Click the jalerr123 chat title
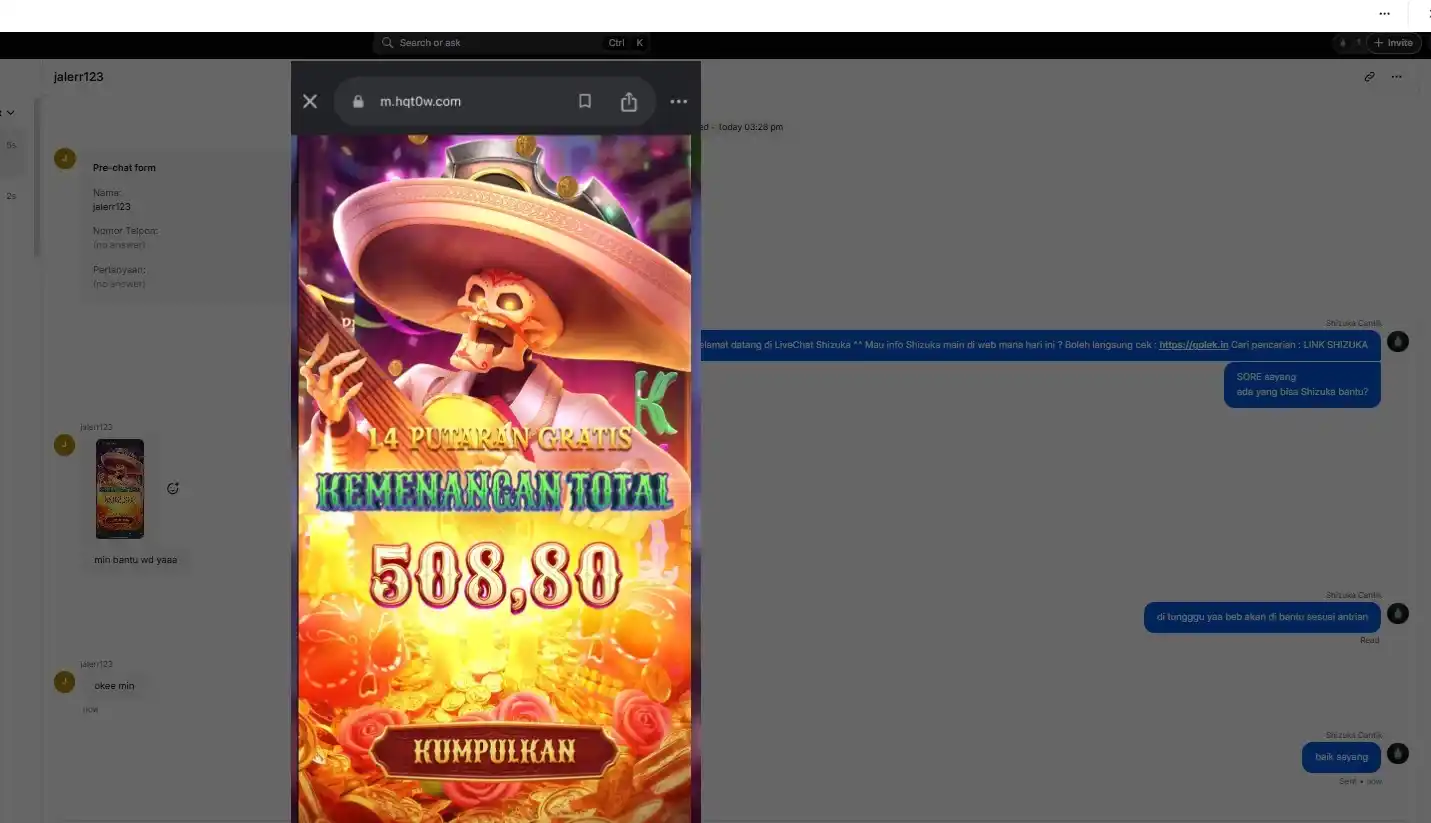Screen dimensions: 1431x823 (79, 77)
